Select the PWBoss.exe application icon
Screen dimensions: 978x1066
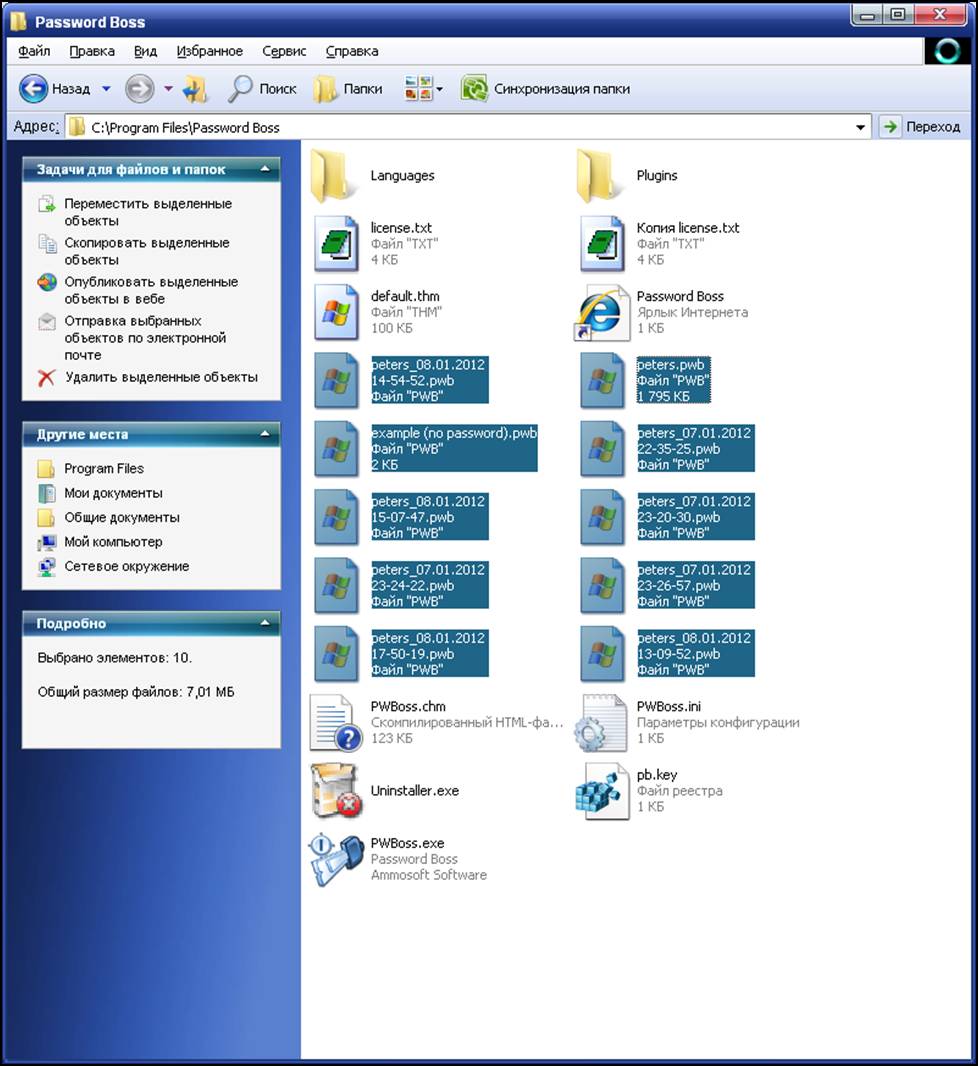pyautogui.click(x=336, y=859)
